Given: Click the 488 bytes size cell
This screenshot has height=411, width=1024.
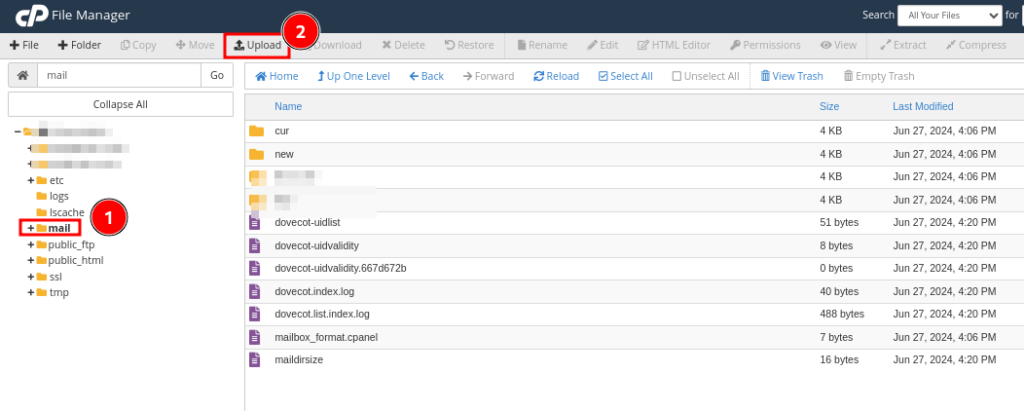Looking at the screenshot, I should coord(842,314).
